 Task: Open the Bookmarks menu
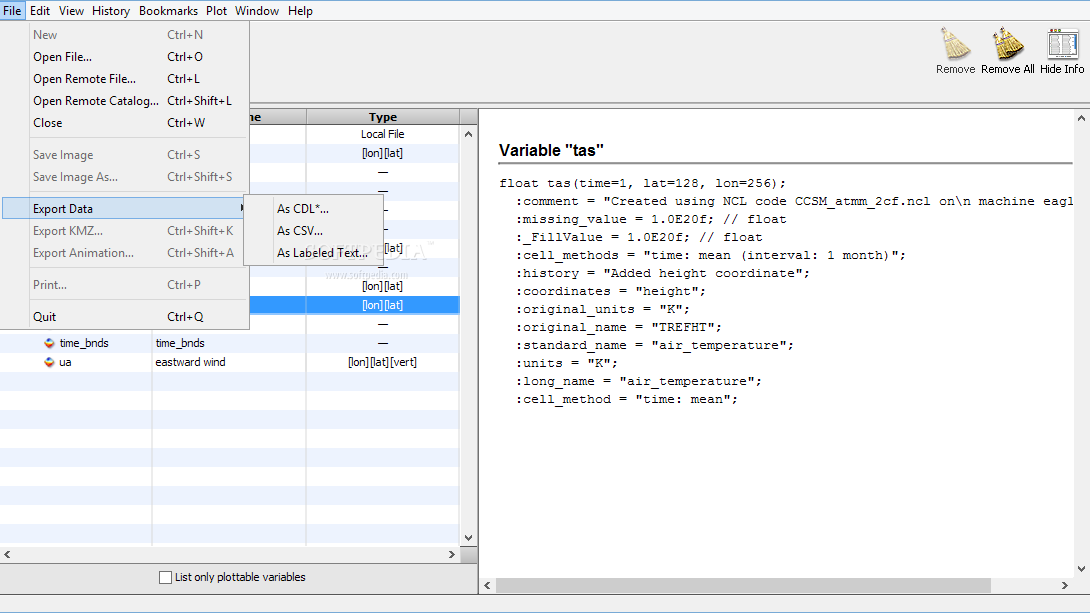coord(168,10)
